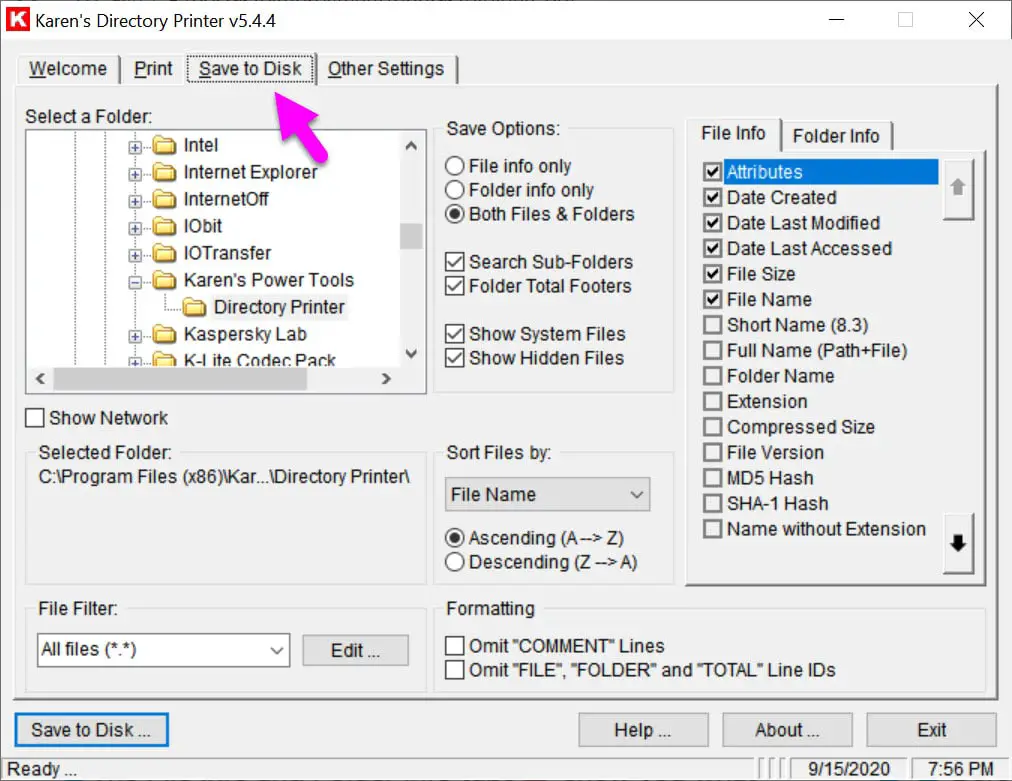Uncheck the Attributes checkbox
The image size is (1012, 781).
[713, 172]
